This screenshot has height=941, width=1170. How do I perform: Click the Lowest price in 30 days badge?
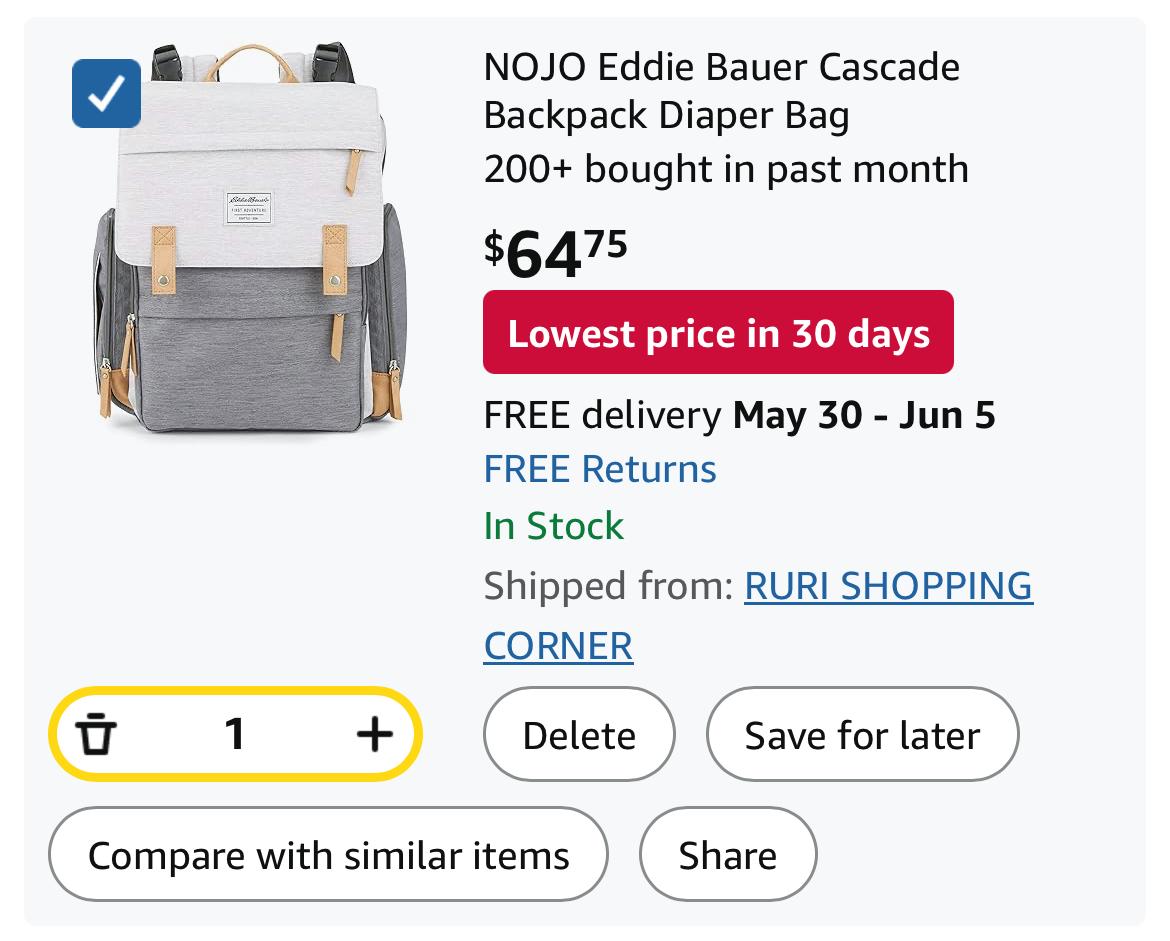tap(718, 332)
